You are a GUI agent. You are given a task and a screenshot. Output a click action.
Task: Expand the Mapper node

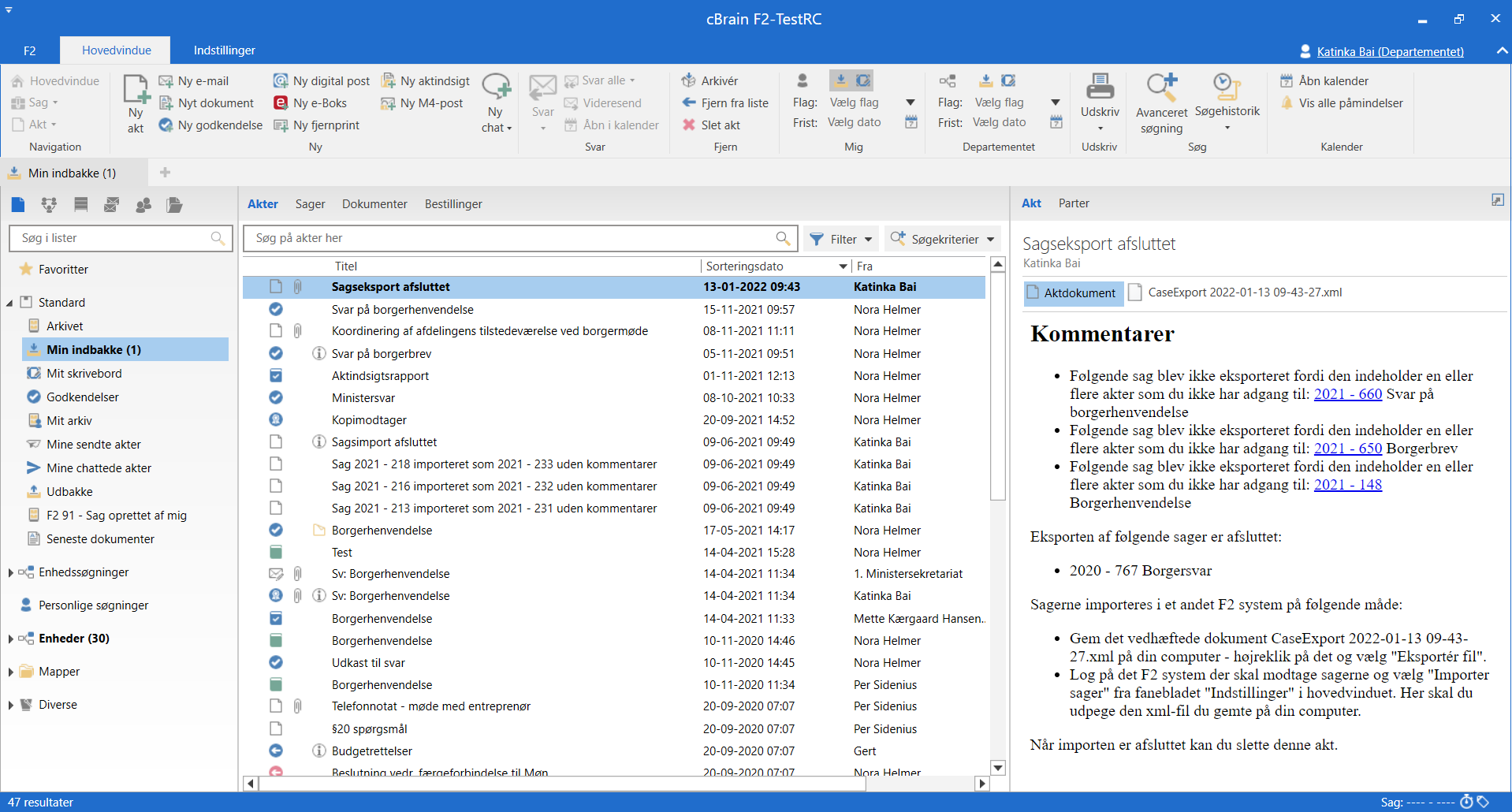[10, 672]
